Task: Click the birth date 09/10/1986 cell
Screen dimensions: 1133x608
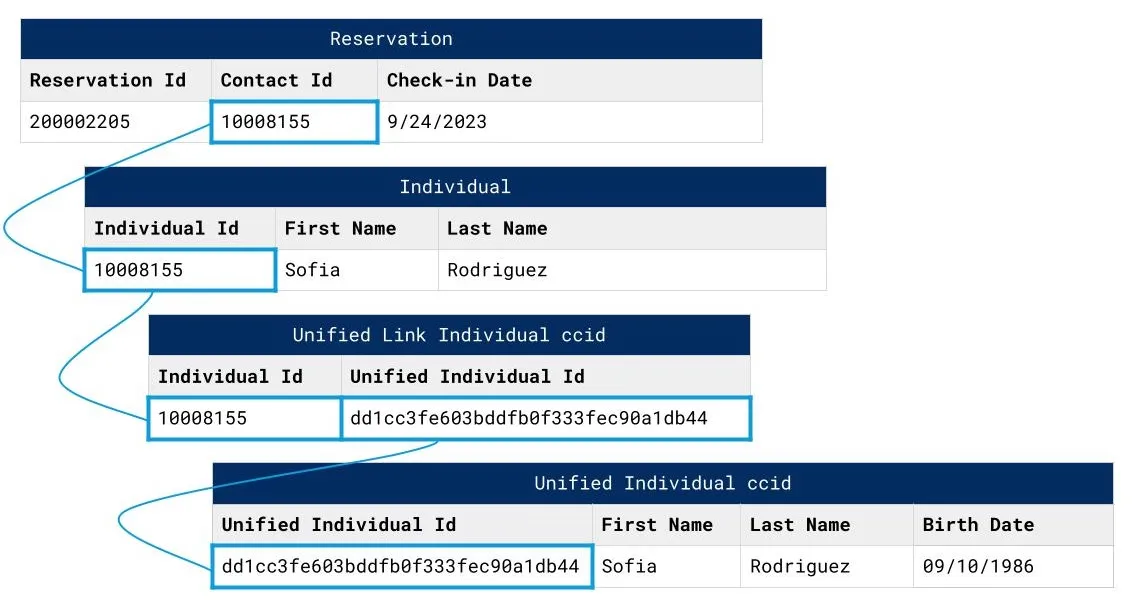Action: pyautogui.click(x=978, y=566)
